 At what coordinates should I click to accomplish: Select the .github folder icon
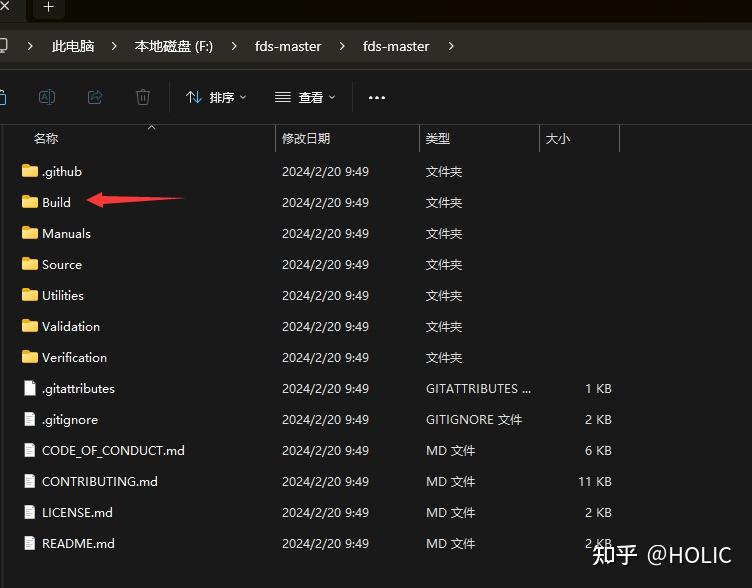click(x=30, y=171)
